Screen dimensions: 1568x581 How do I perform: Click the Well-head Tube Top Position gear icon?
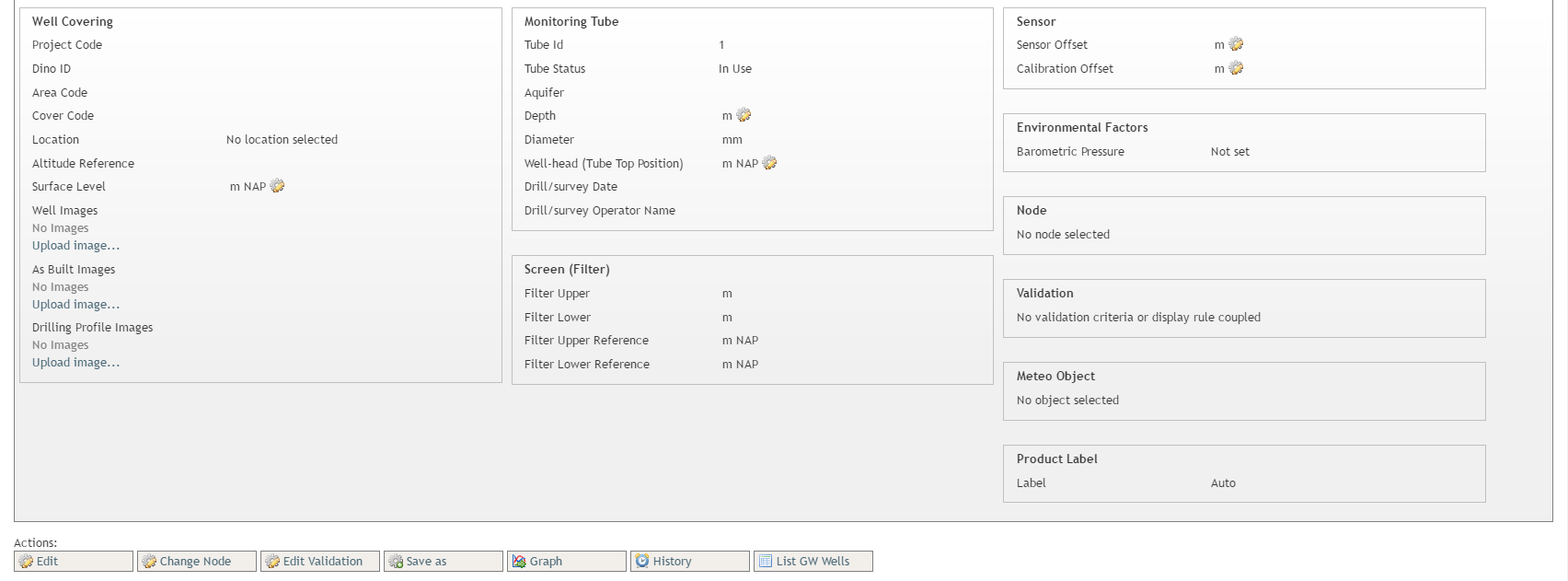tap(769, 163)
